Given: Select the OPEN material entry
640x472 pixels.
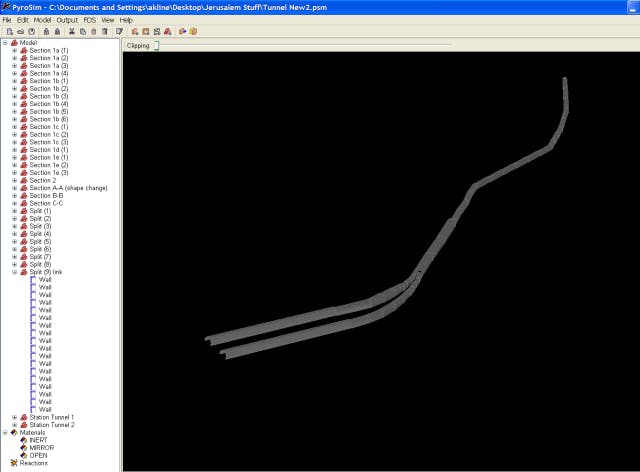Looking at the screenshot, I should click(x=38, y=455).
